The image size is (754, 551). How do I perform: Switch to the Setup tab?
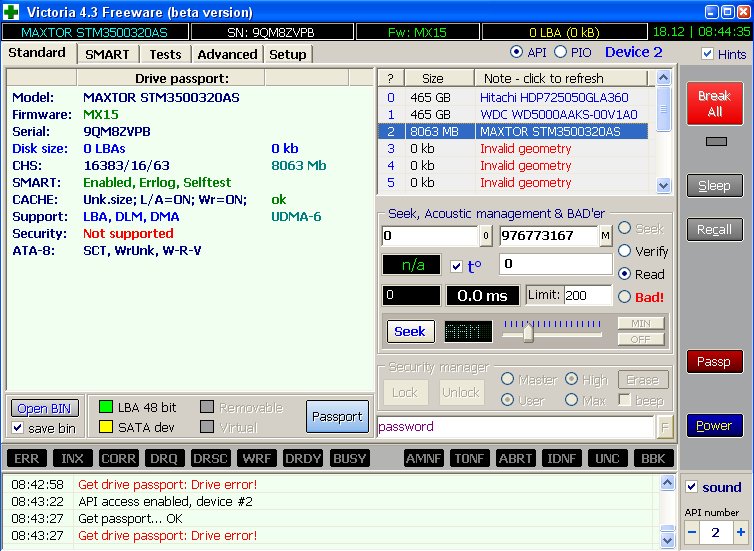pyautogui.click(x=288, y=54)
